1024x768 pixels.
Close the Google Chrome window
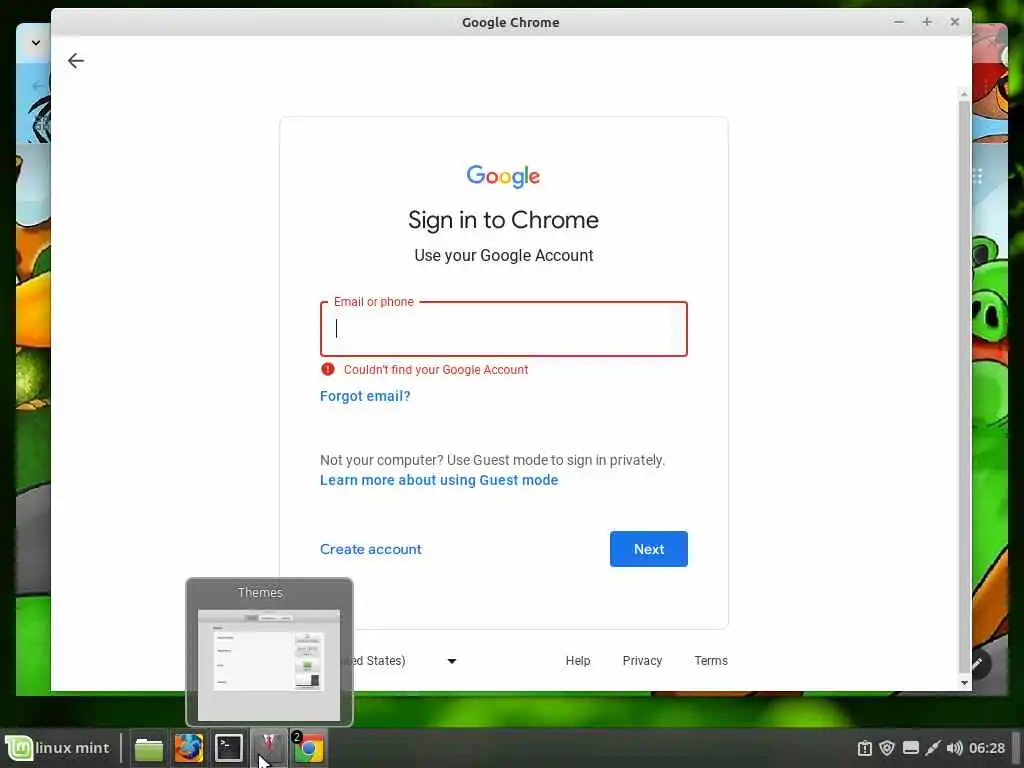click(955, 22)
